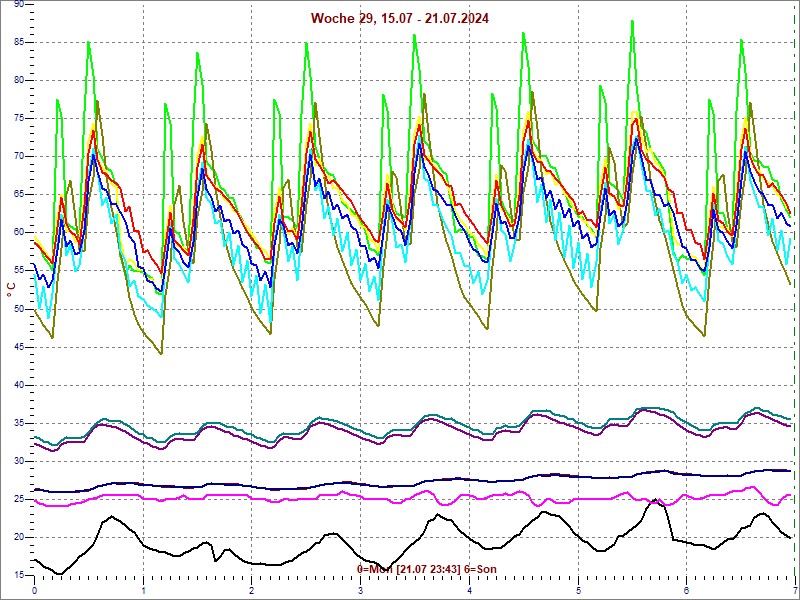
Task: Select the y-axis label "30"
Action: (18, 461)
